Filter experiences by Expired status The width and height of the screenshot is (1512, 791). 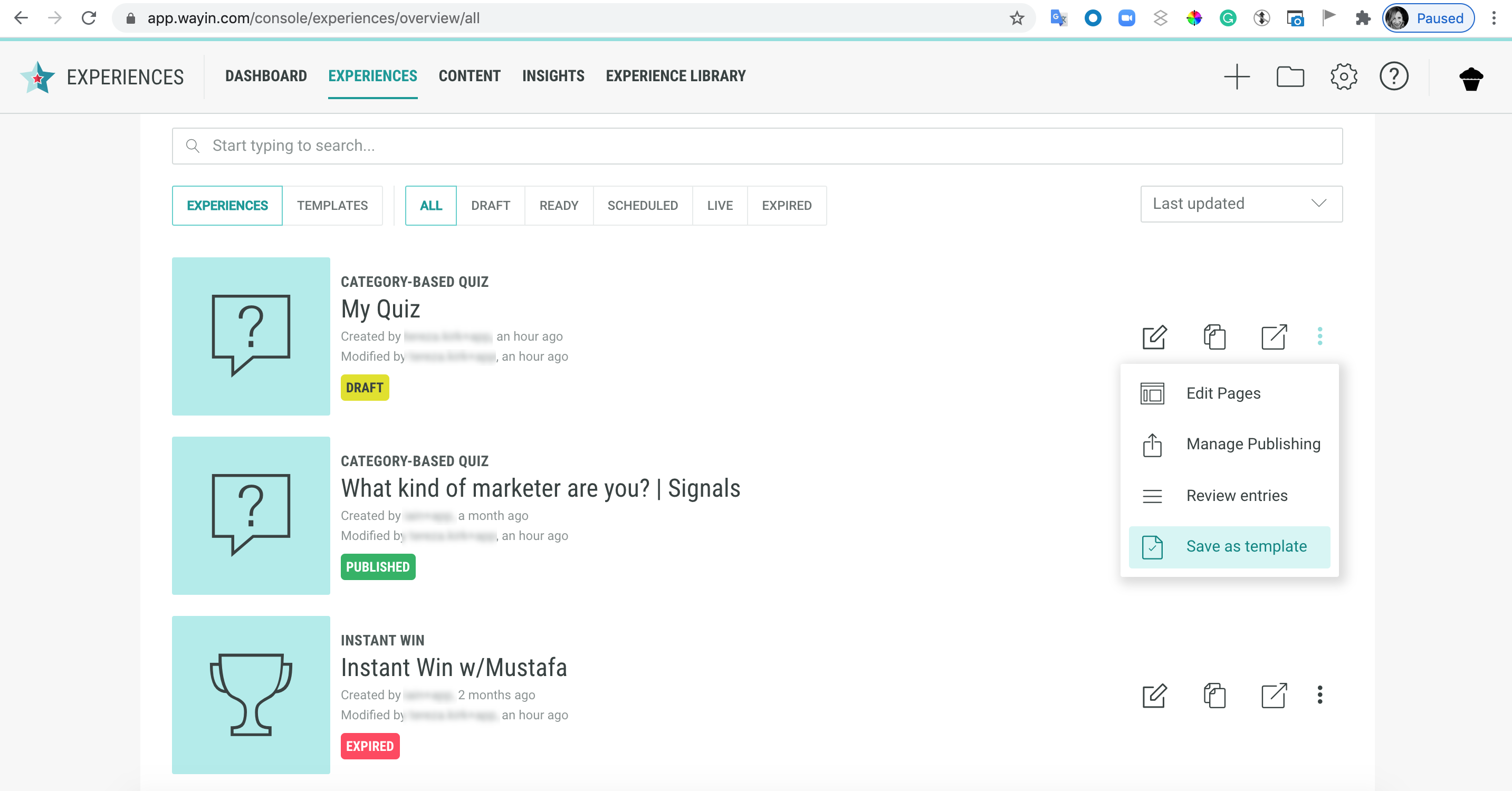point(786,206)
